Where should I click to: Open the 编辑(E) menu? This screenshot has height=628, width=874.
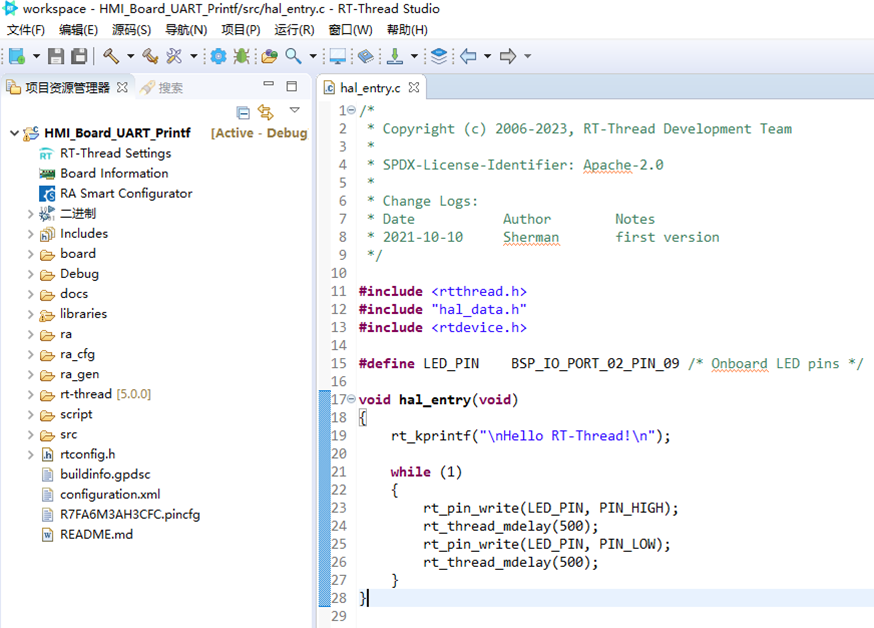[78, 30]
